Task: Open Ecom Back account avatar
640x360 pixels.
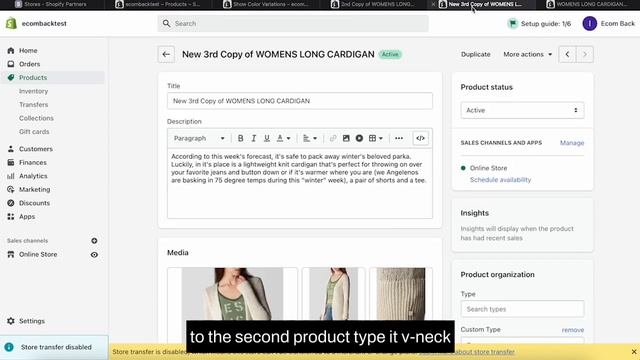Action: pyautogui.click(x=589, y=24)
